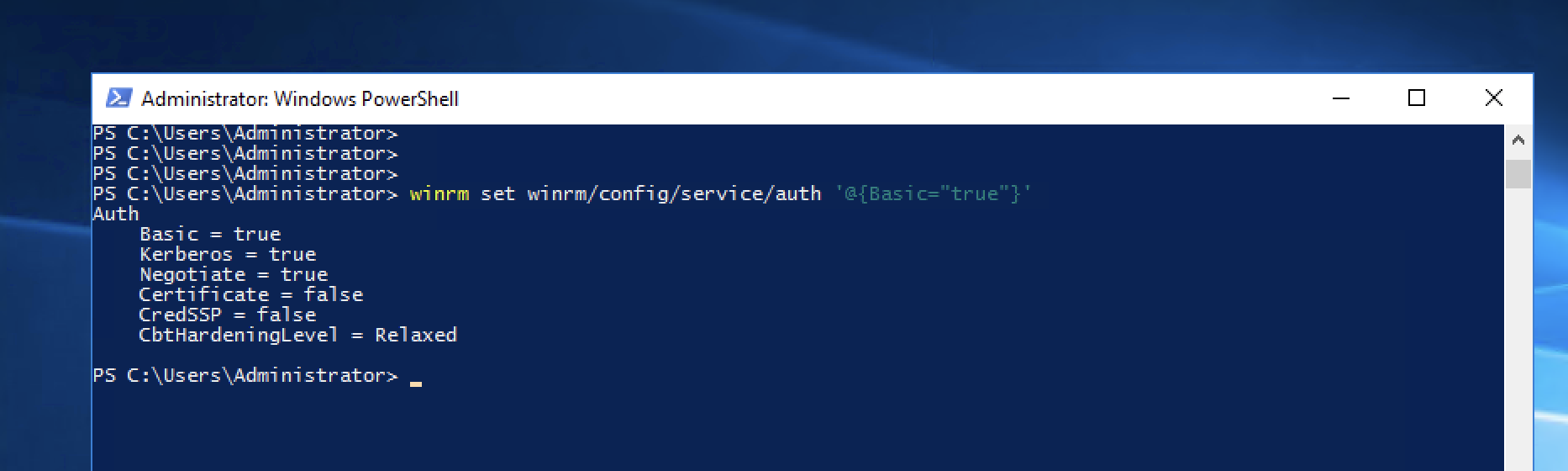Click the "Auth" output header line

click(x=116, y=214)
